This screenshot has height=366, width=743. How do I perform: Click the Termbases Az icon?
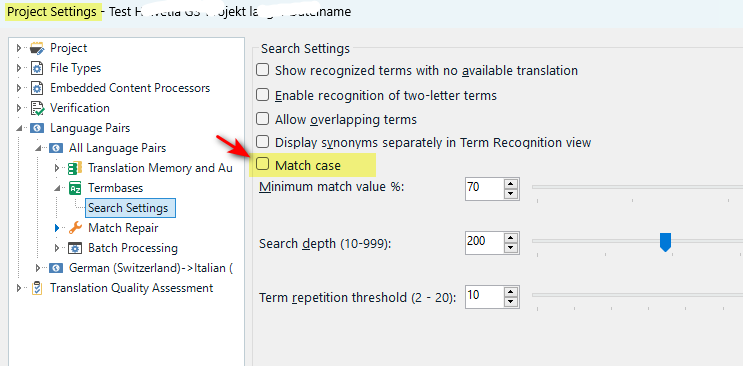coord(75,188)
